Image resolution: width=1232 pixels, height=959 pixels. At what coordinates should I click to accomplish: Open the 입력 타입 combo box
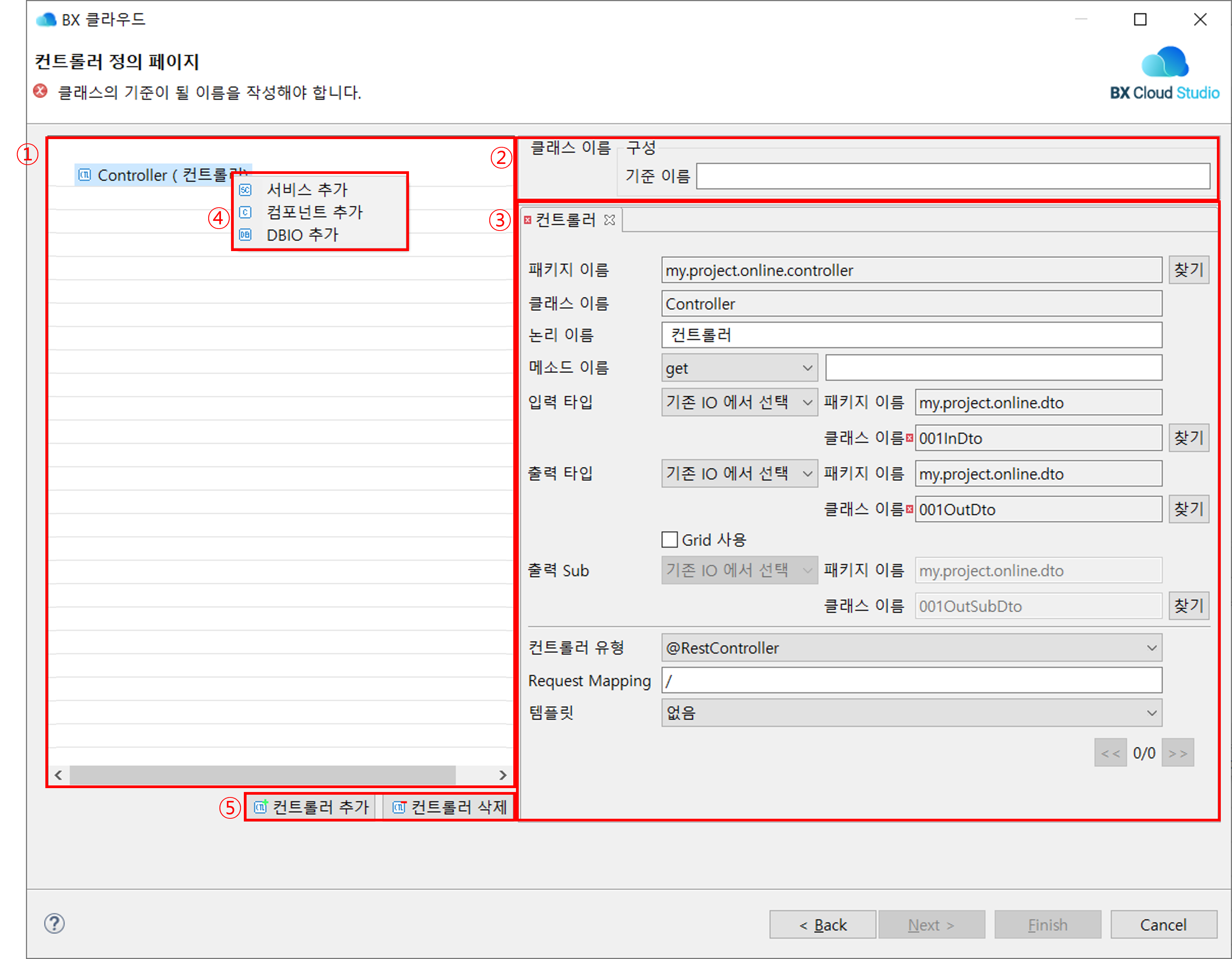(739, 402)
